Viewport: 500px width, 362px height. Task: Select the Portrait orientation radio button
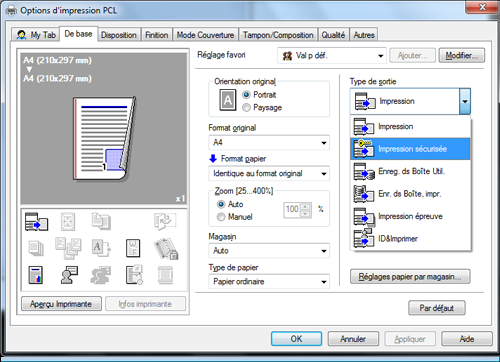pyautogui.click(x=246, y=95)
